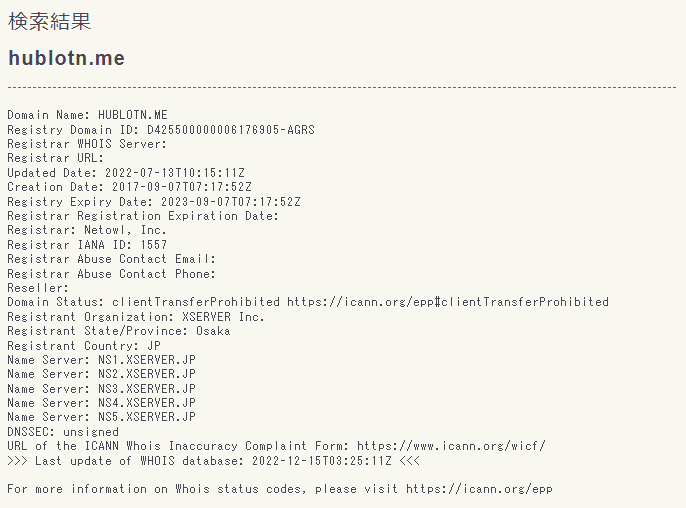Click the Domain Name: HUBLOTN.ME line
Viewport: 686px width, 508px height.
click(87, 114)
